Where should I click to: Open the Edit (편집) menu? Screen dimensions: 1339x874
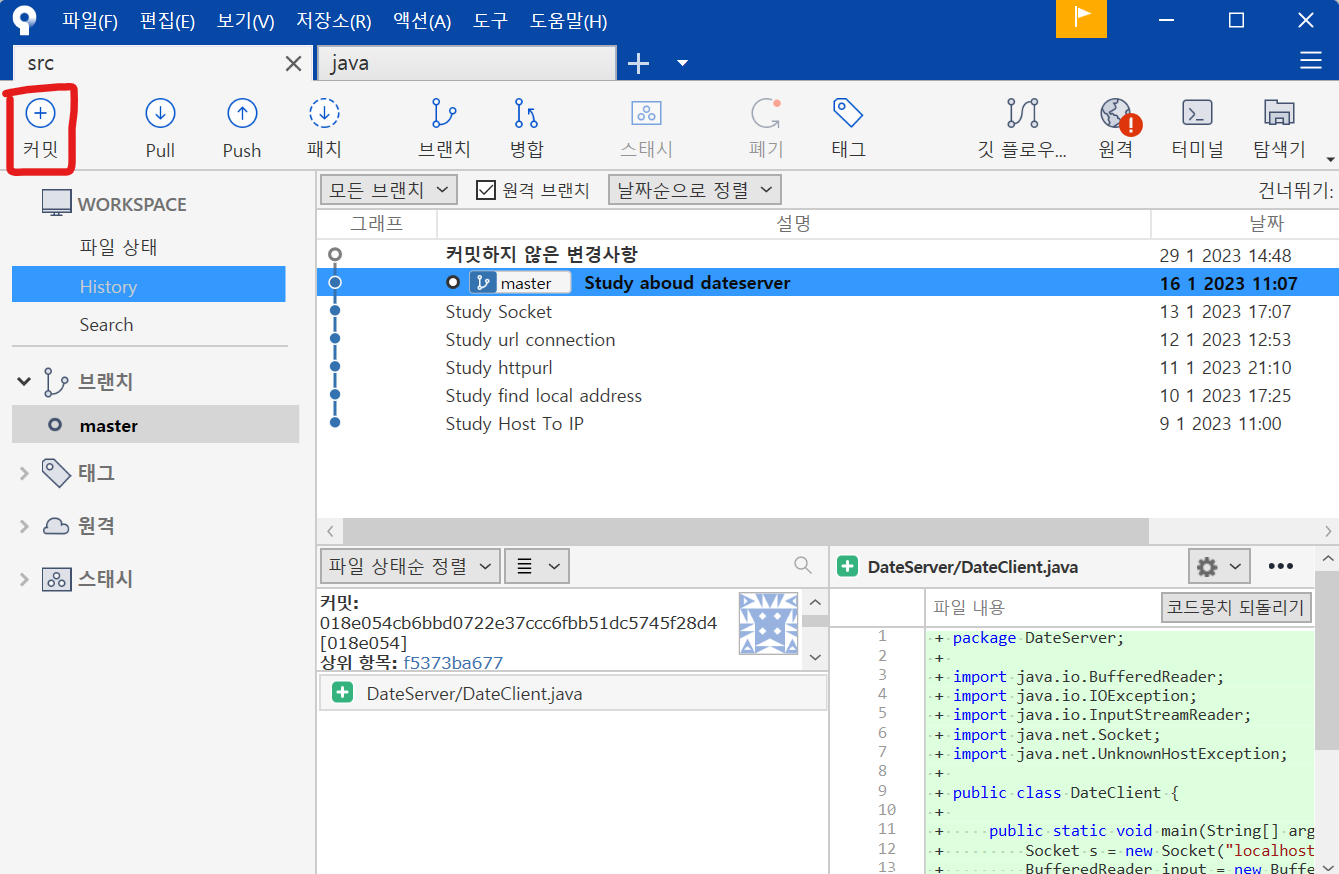click(x=168, y=21)
